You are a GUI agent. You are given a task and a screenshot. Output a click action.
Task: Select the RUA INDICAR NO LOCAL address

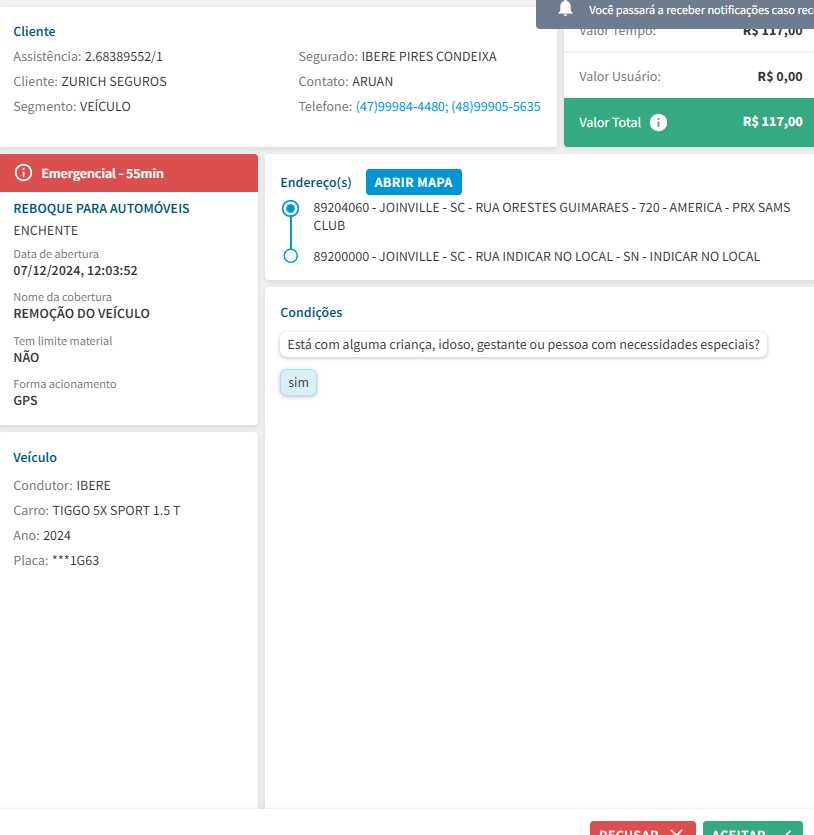(536, 257)
